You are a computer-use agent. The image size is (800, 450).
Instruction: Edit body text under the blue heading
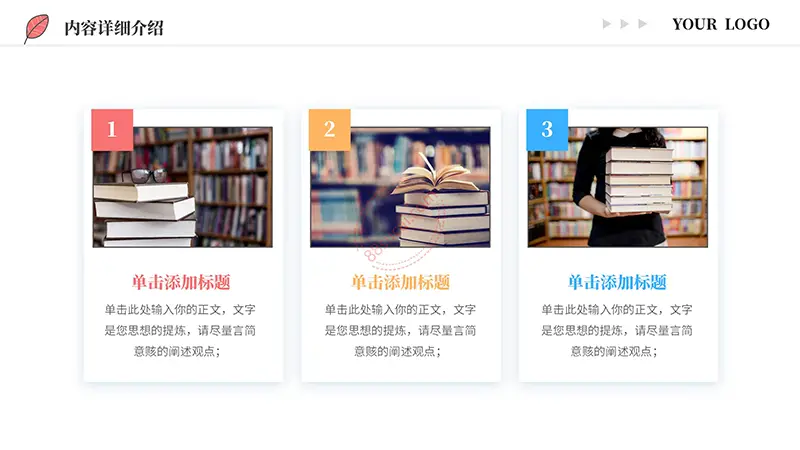(617, 331)
